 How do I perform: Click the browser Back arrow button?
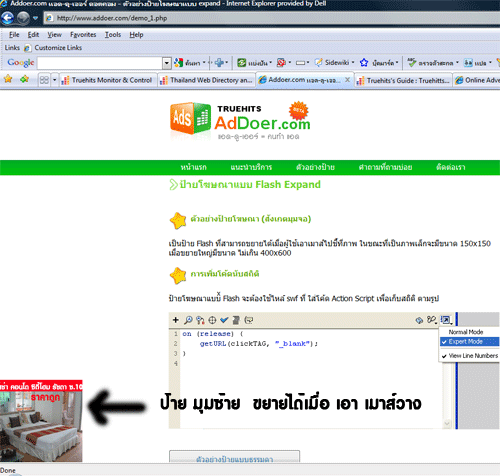[7, 18]
